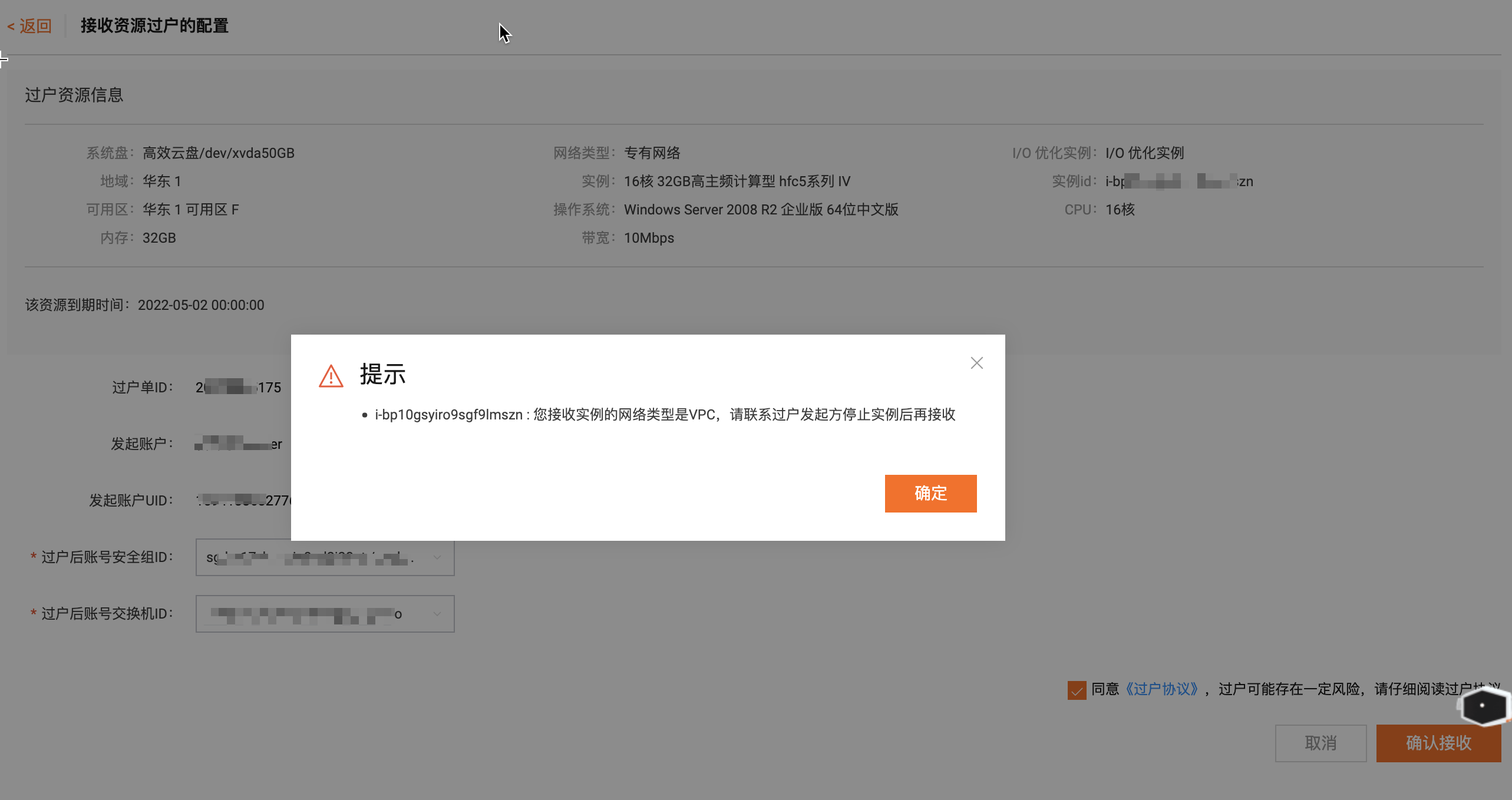1512x800 pixels.
Task: Open the 过户后账号安全组ID dropdown
Action: coord(324,557)
